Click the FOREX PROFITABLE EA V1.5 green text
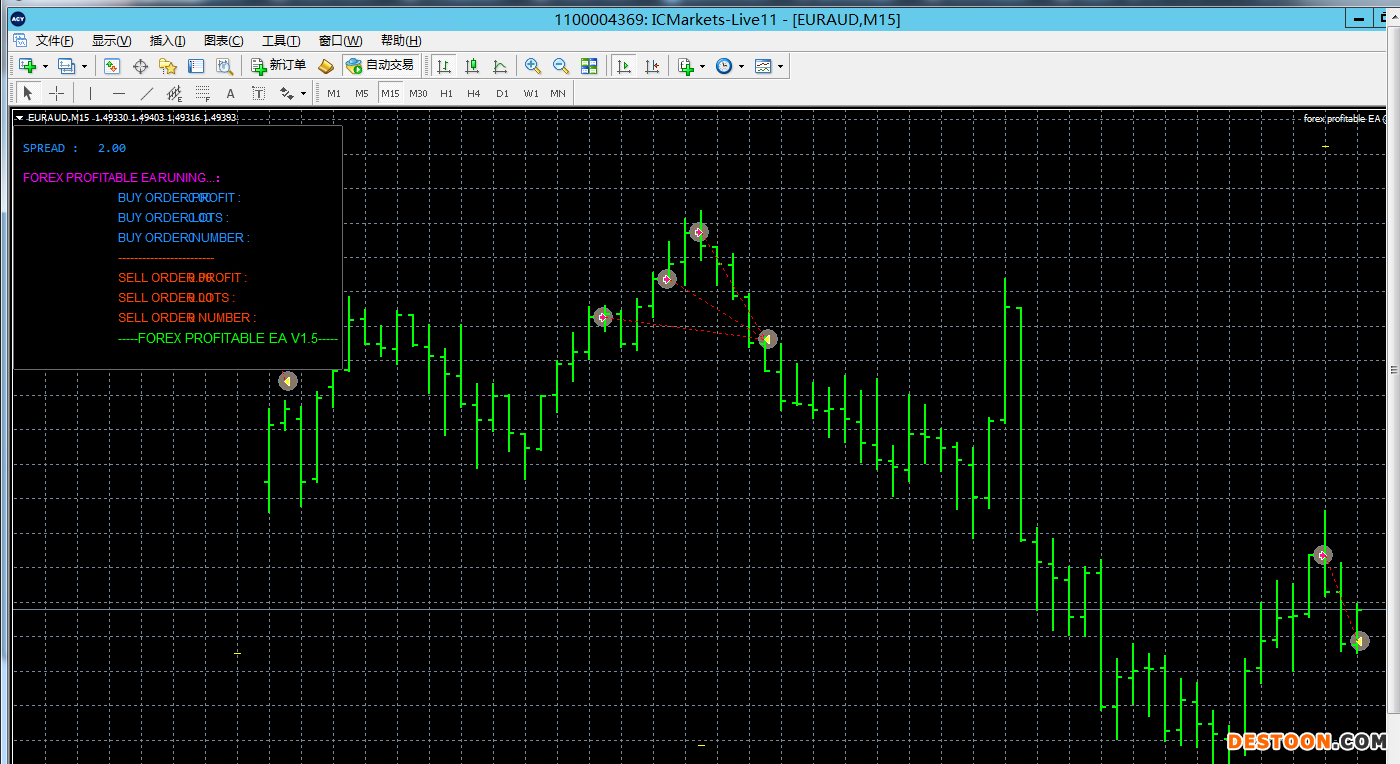Viewport: 1400px width, 764px height. click(228, 338)
